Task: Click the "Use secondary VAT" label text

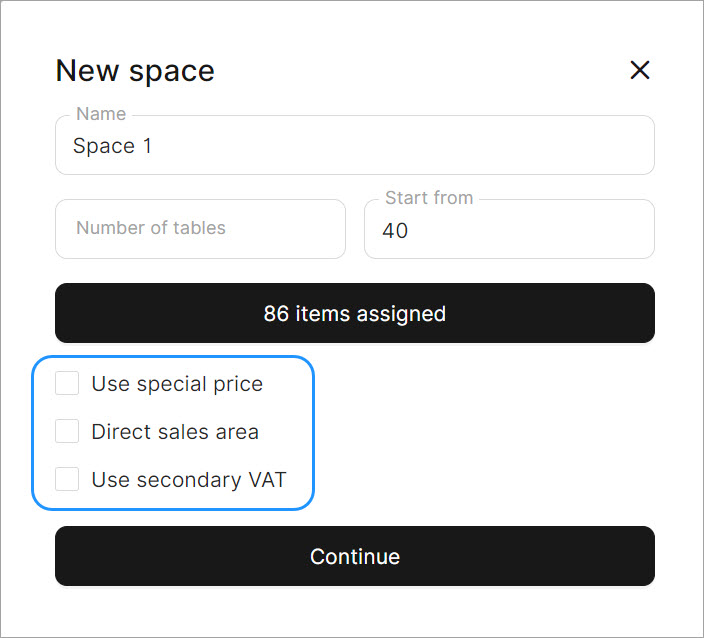Action: [x=189, y=480]
